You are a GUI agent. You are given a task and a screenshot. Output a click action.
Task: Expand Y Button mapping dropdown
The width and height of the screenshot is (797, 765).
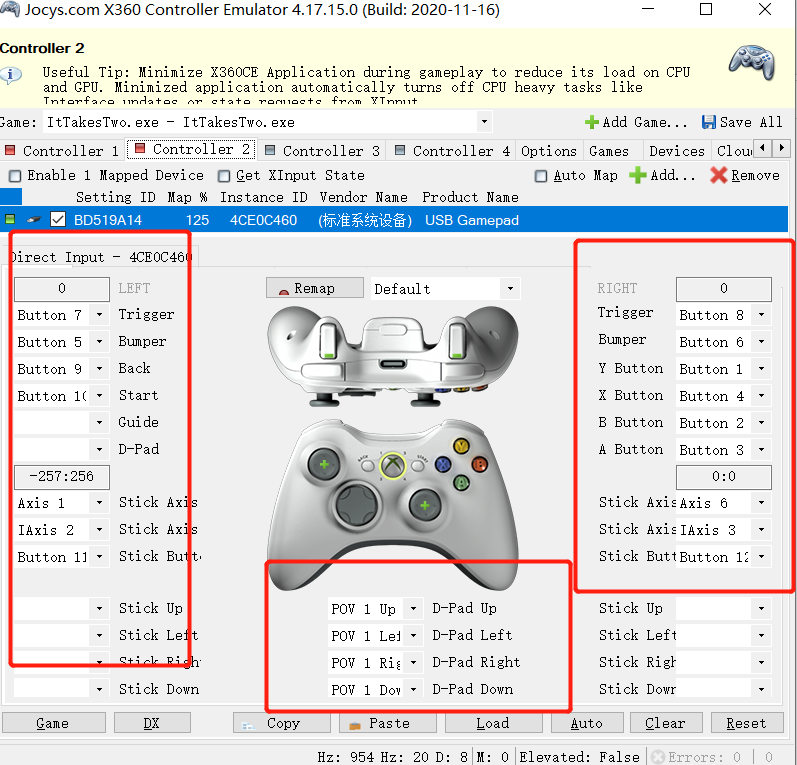(761, 369)
